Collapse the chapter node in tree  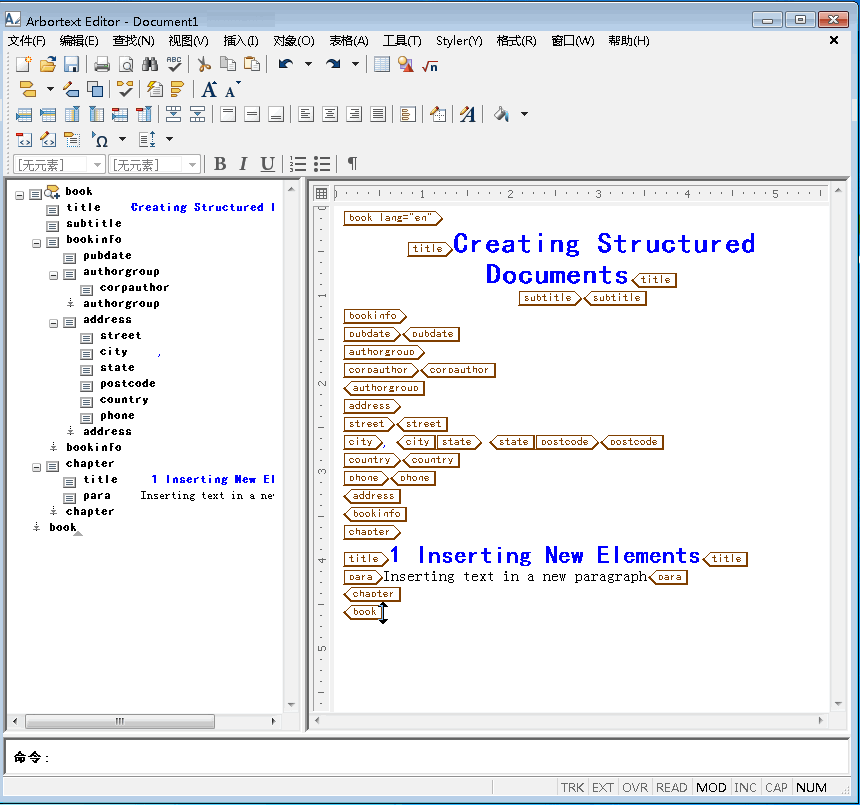click(x=37, y=467)
